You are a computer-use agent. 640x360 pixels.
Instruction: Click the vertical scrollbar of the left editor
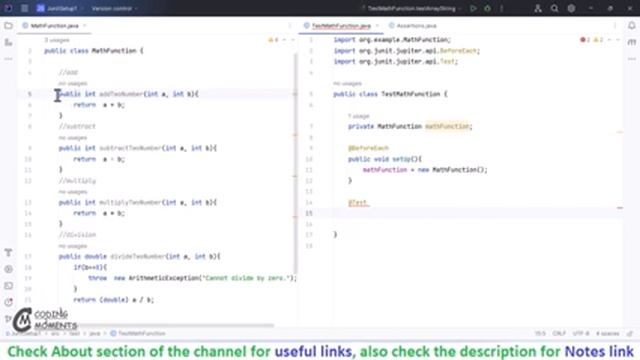(296, 163)
